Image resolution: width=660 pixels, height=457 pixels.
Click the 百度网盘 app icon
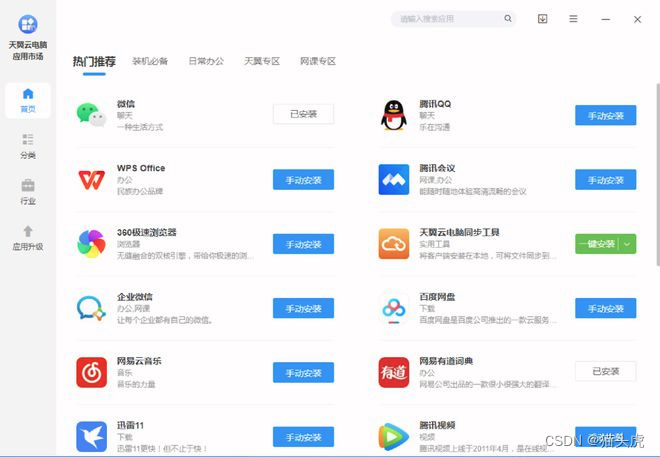pyautogui.click(x=394, y=309)
